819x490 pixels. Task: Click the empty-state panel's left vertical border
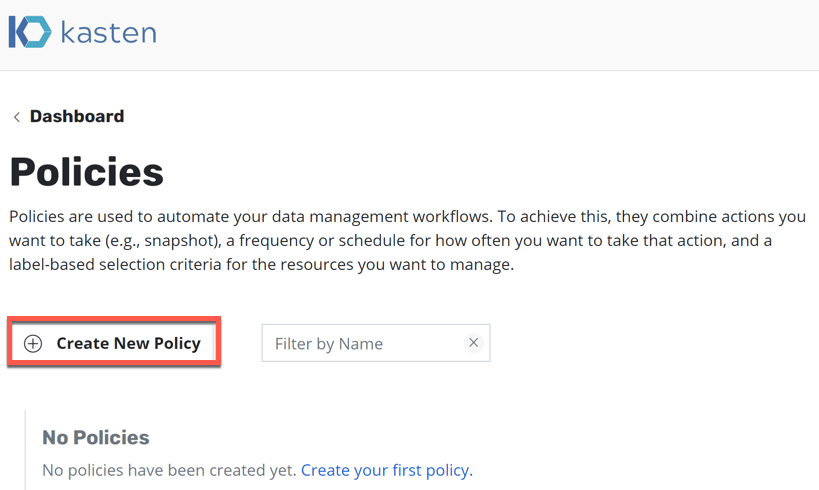point(25,450)
